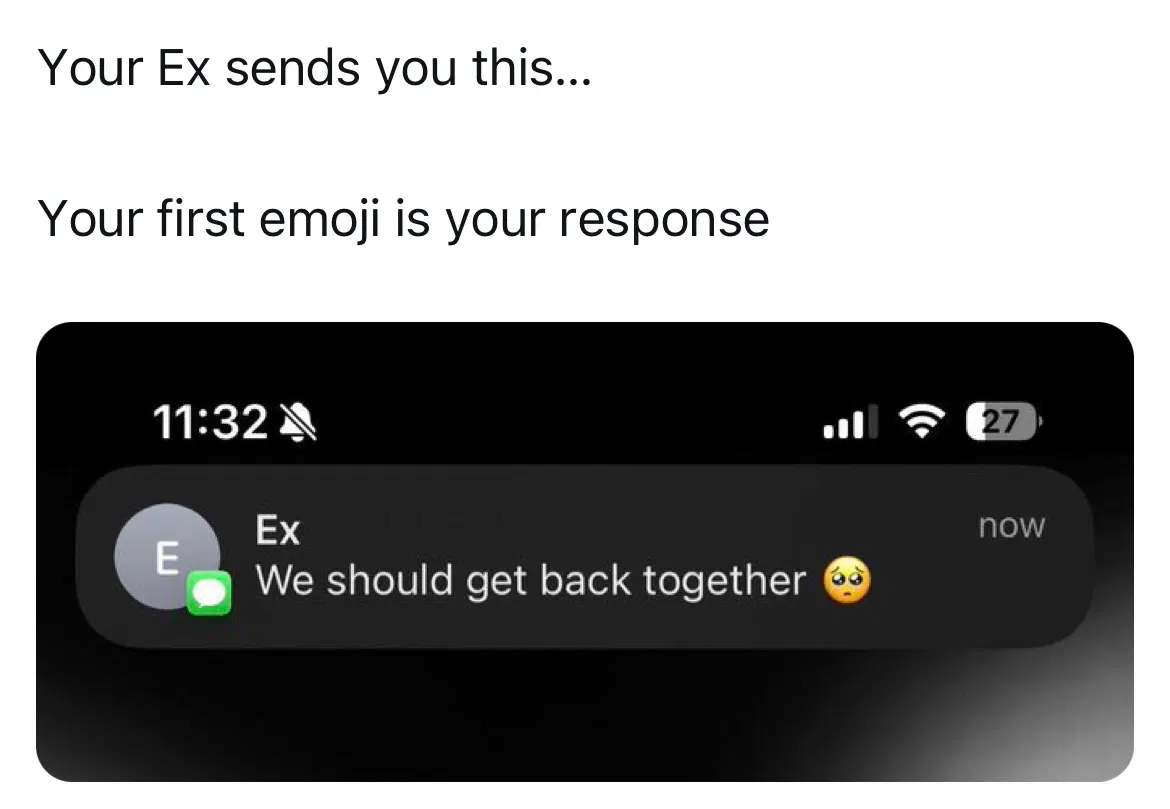Click the word "should" in the message preview
Viewport: 1170px width, 809px height.
coord(391,581)
